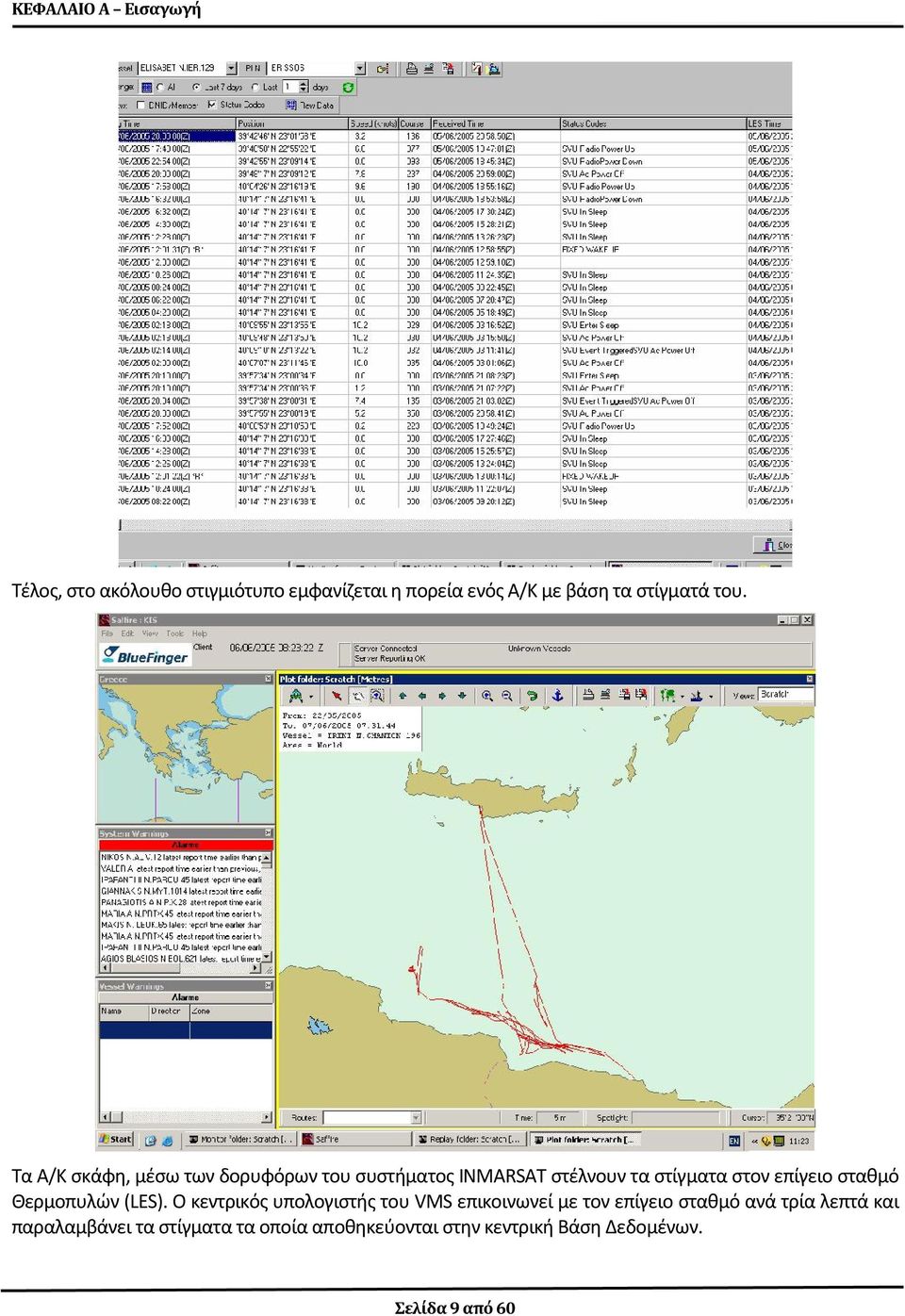The width and height of the screenshot is (905, 1316).
Task: Click the calendar icon beside All option
Action: pos(146,88)
